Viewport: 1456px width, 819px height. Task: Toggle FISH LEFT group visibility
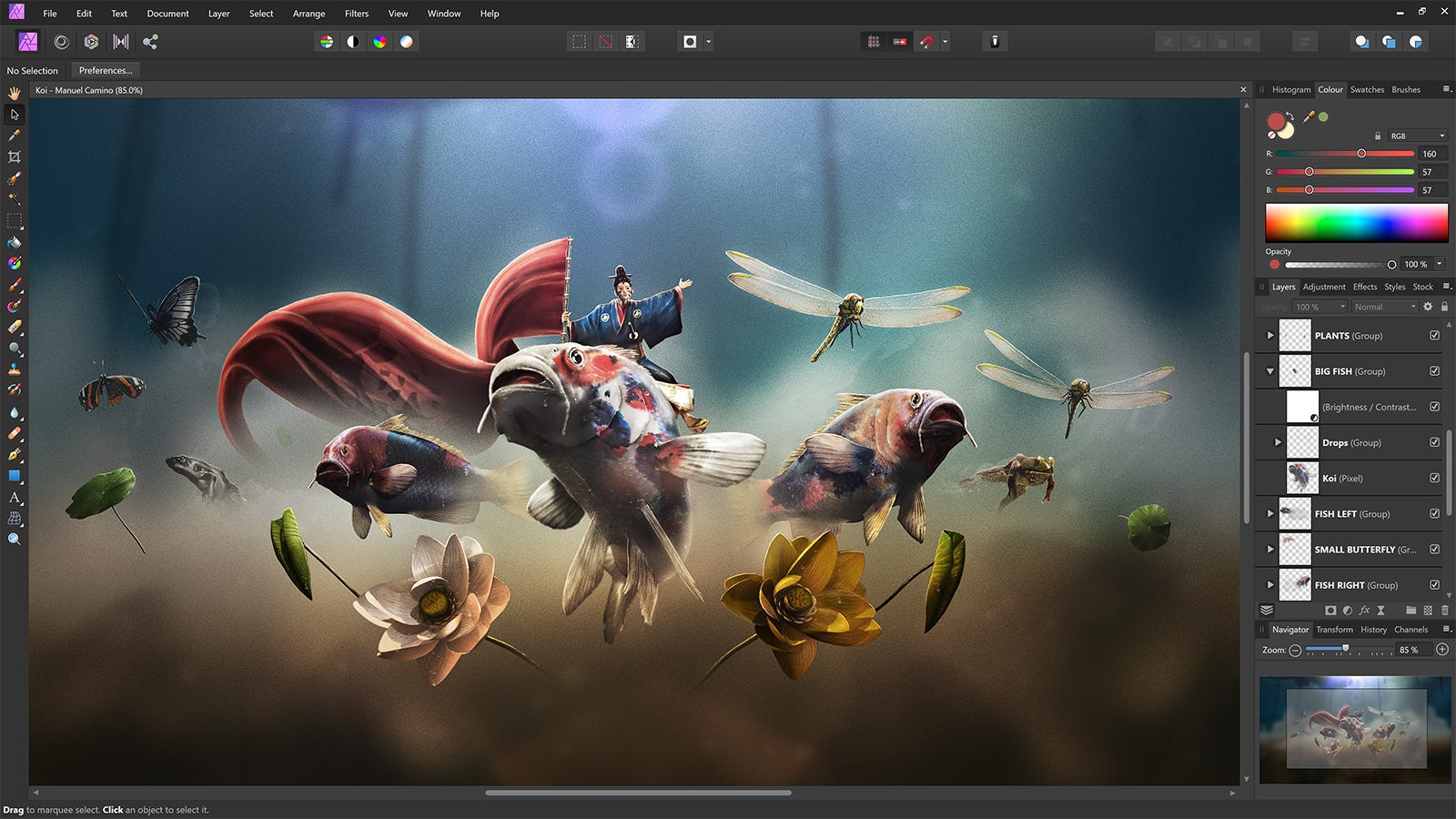coord(1435,513)
